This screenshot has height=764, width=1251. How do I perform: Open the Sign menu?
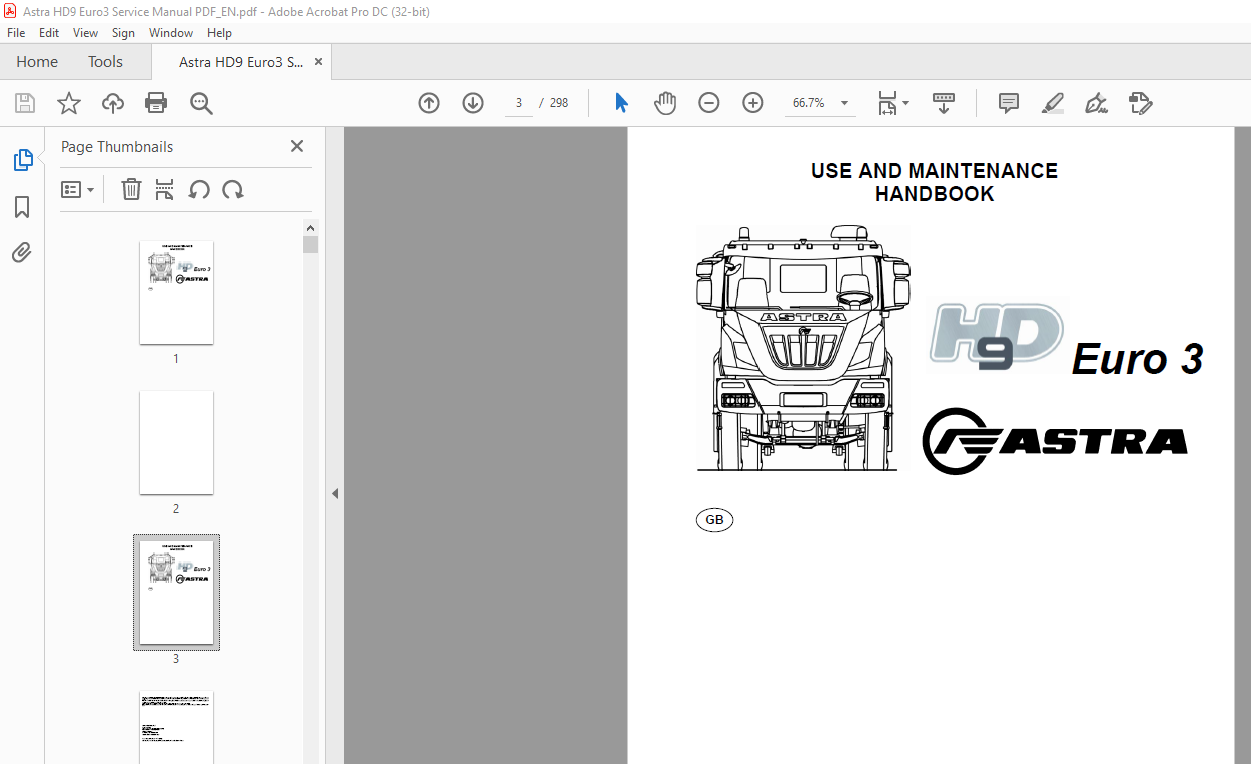[123, 33]
